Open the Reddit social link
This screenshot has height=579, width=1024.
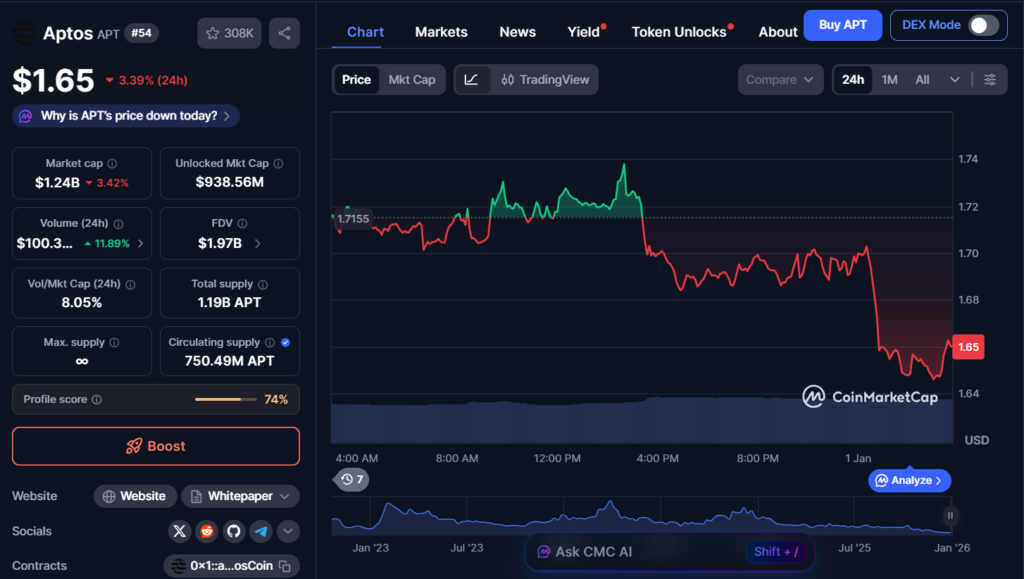207,531
